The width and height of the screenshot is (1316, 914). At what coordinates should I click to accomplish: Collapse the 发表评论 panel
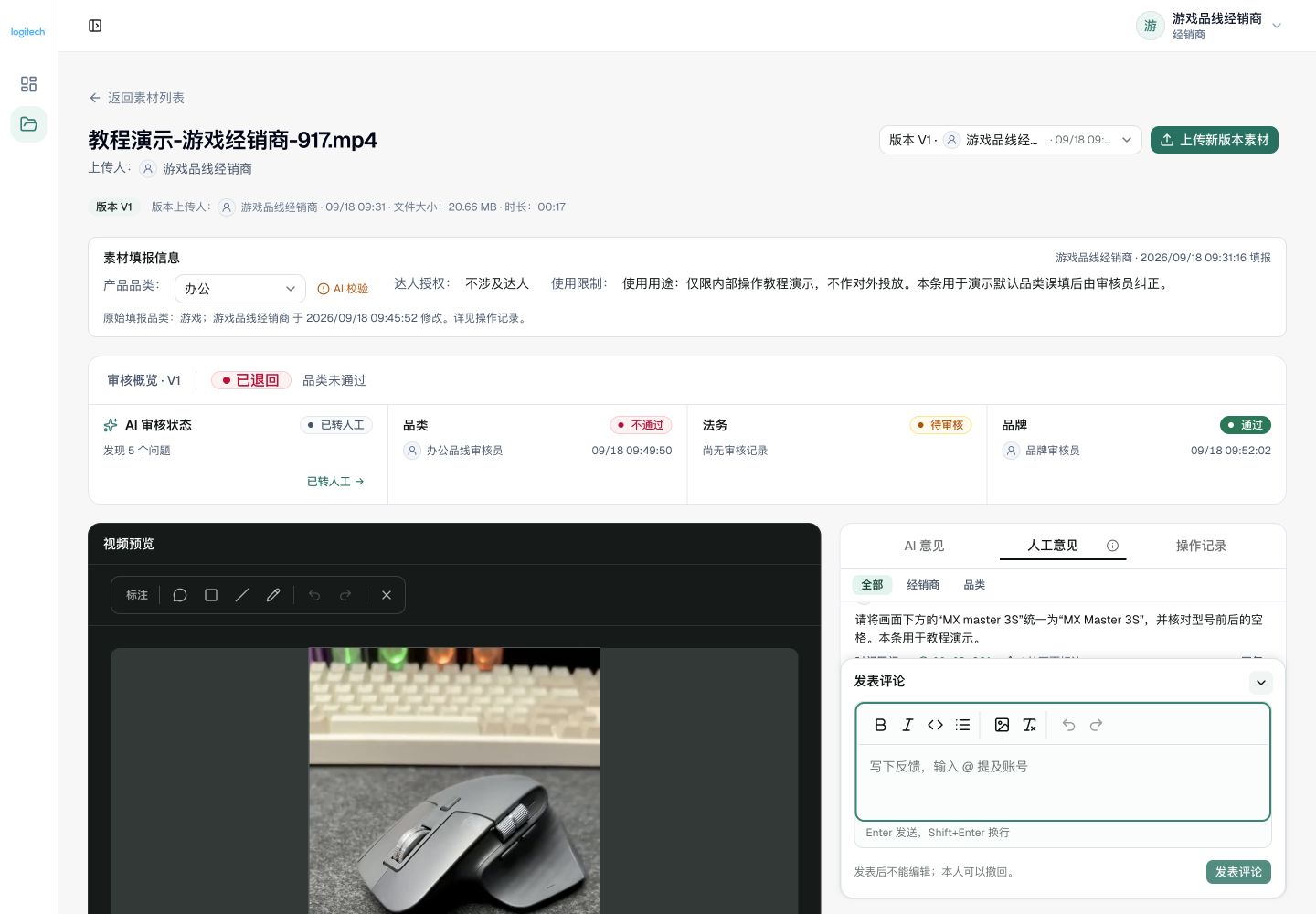point(1260,682)
